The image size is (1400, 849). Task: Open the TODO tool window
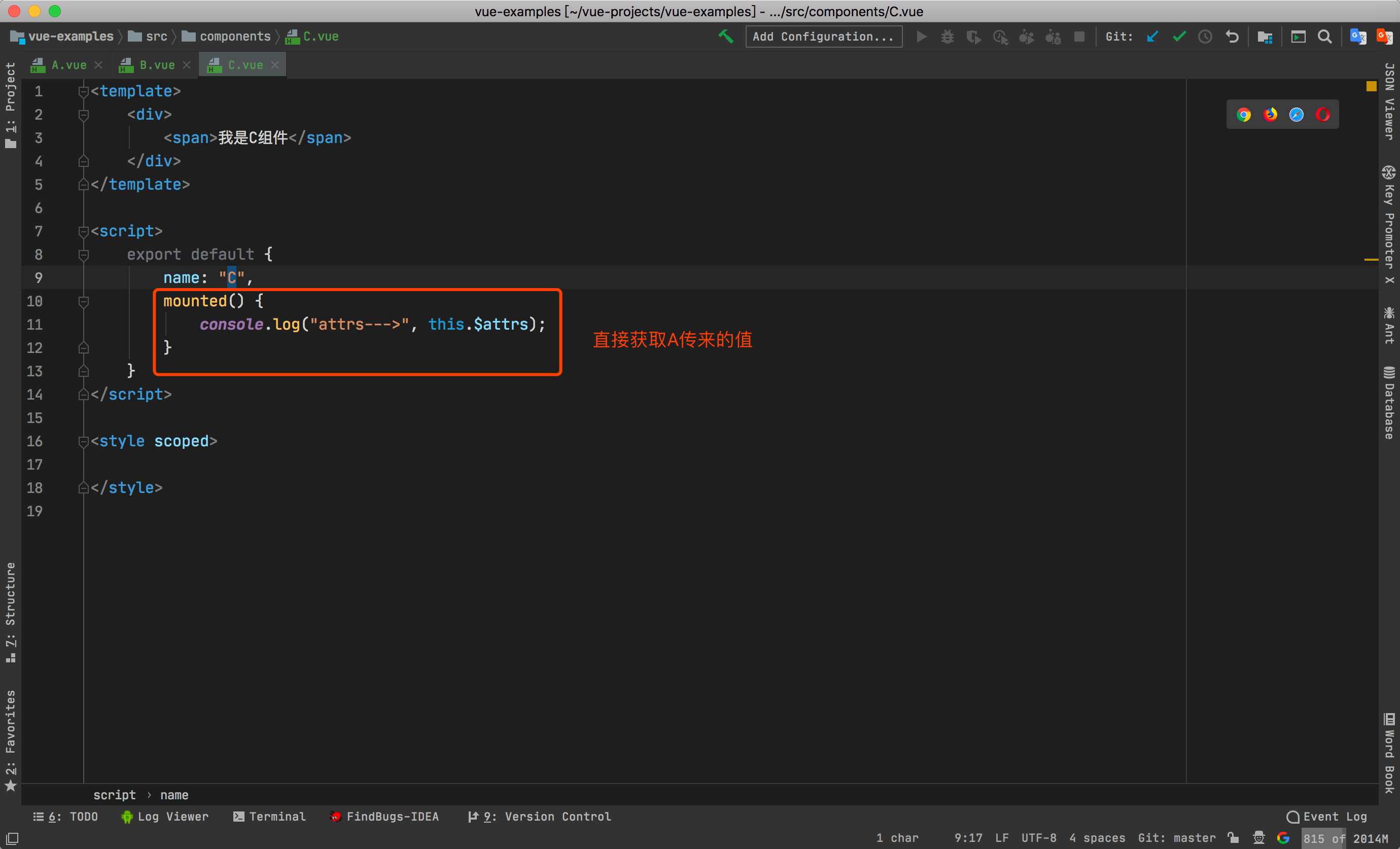pos(65,817)
